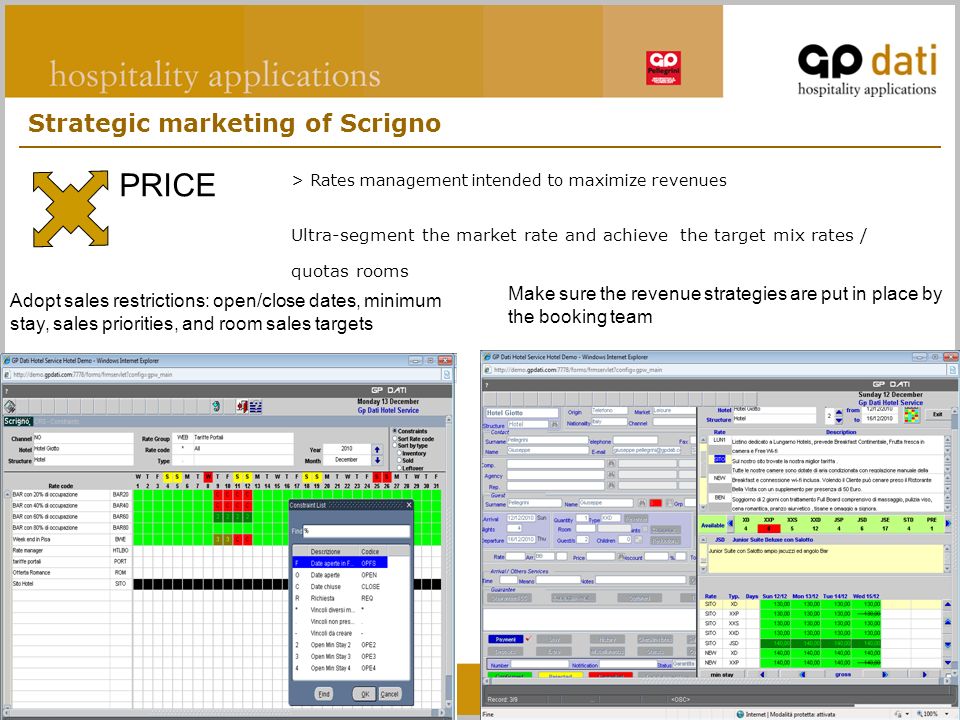Click the SITO rate code in description list
Viewport: 960px width, 720px height.
[x=719, y=459]
